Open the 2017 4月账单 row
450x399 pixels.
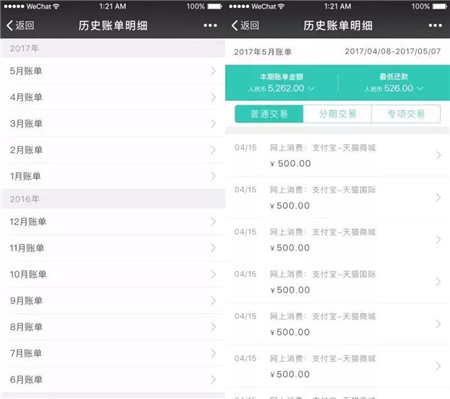pos(113,97)
